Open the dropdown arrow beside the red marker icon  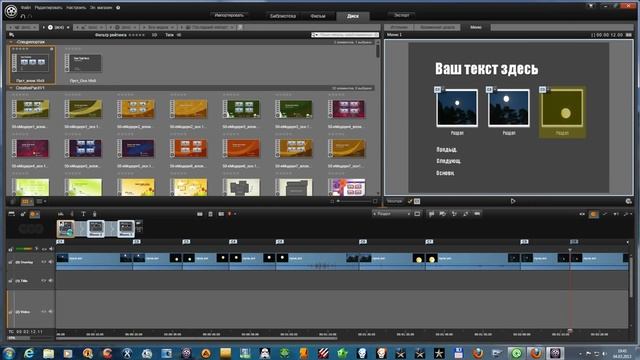235,214
